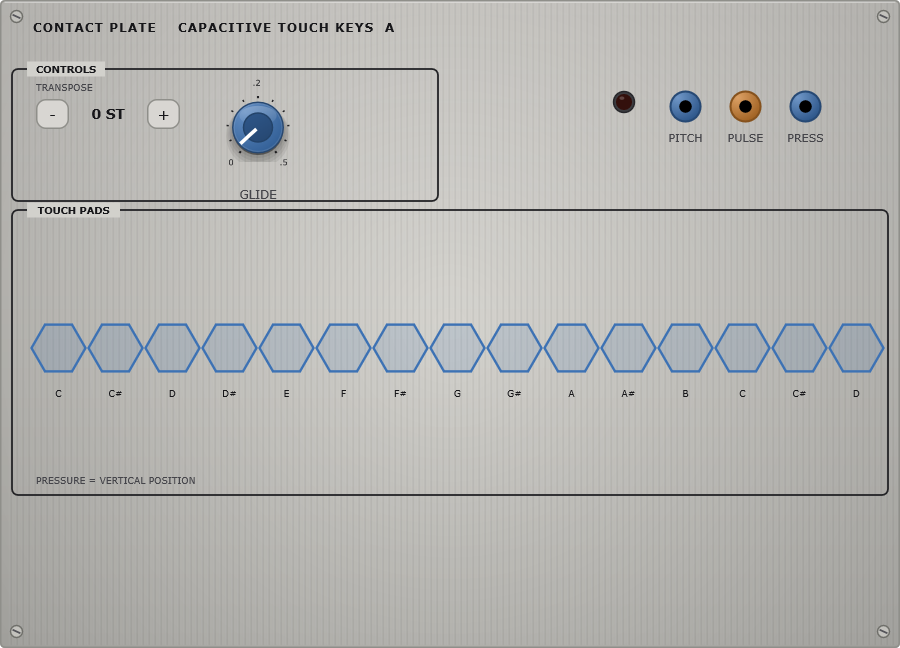Click the TRANSPOSE label
Viewport: 900px width, 648px height.
(64, 88)
